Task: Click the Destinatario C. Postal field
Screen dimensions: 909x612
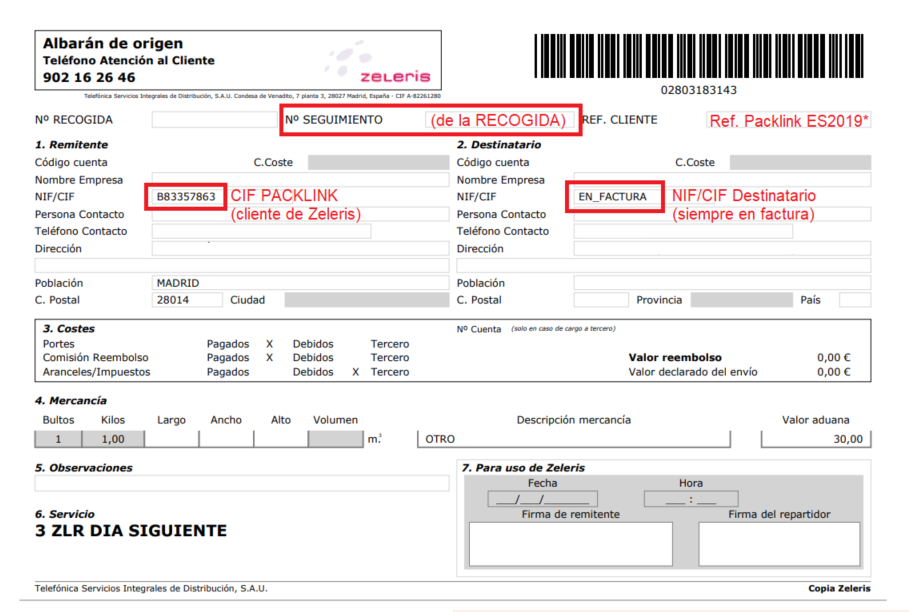Action: (x=601, y=300)
